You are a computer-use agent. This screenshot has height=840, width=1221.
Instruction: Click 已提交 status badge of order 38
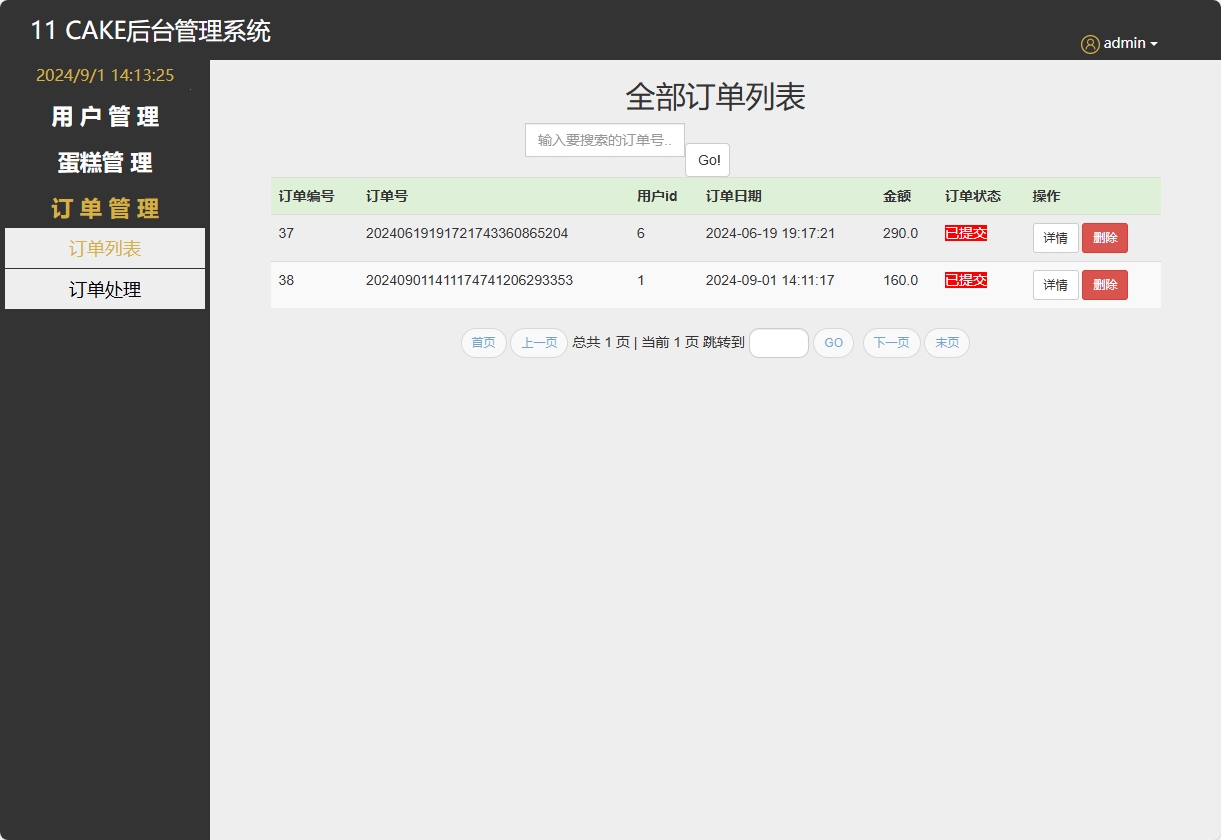pos(964,280)
